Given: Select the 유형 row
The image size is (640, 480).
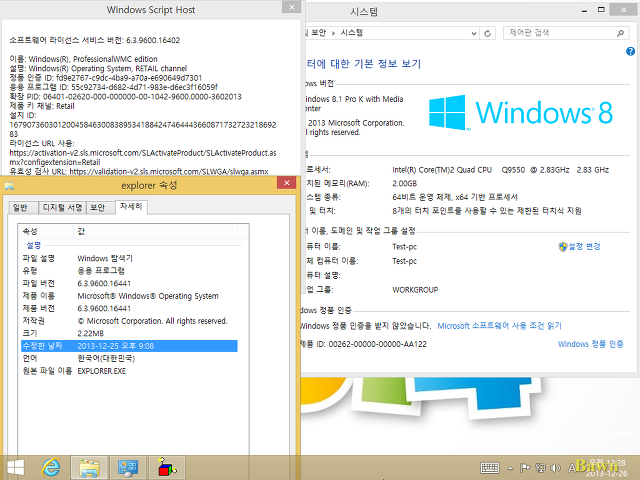Looking at the screenshot, I should coord(129,271).
